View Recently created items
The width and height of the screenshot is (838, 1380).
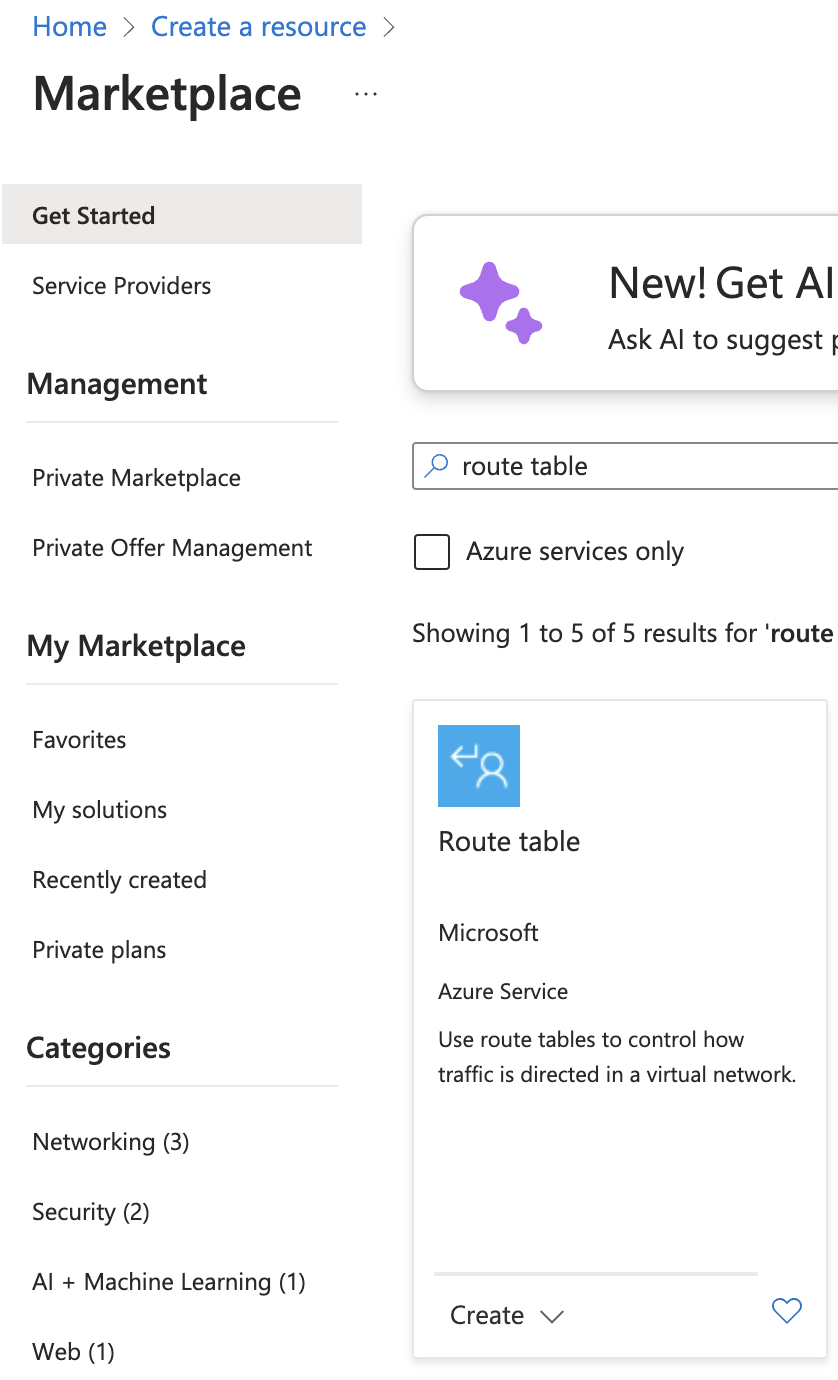coord(120,880)
